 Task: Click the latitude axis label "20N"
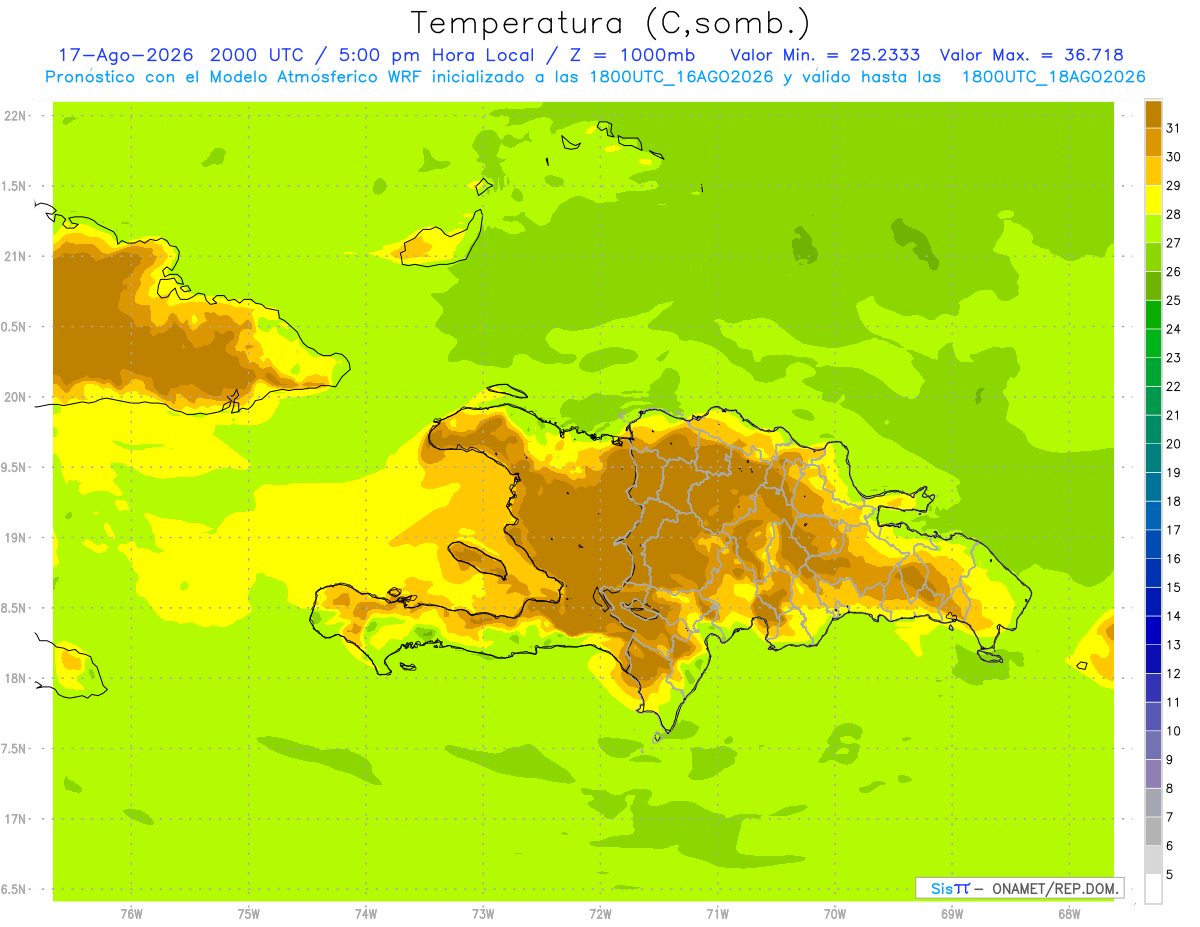(x=16, y=397)
